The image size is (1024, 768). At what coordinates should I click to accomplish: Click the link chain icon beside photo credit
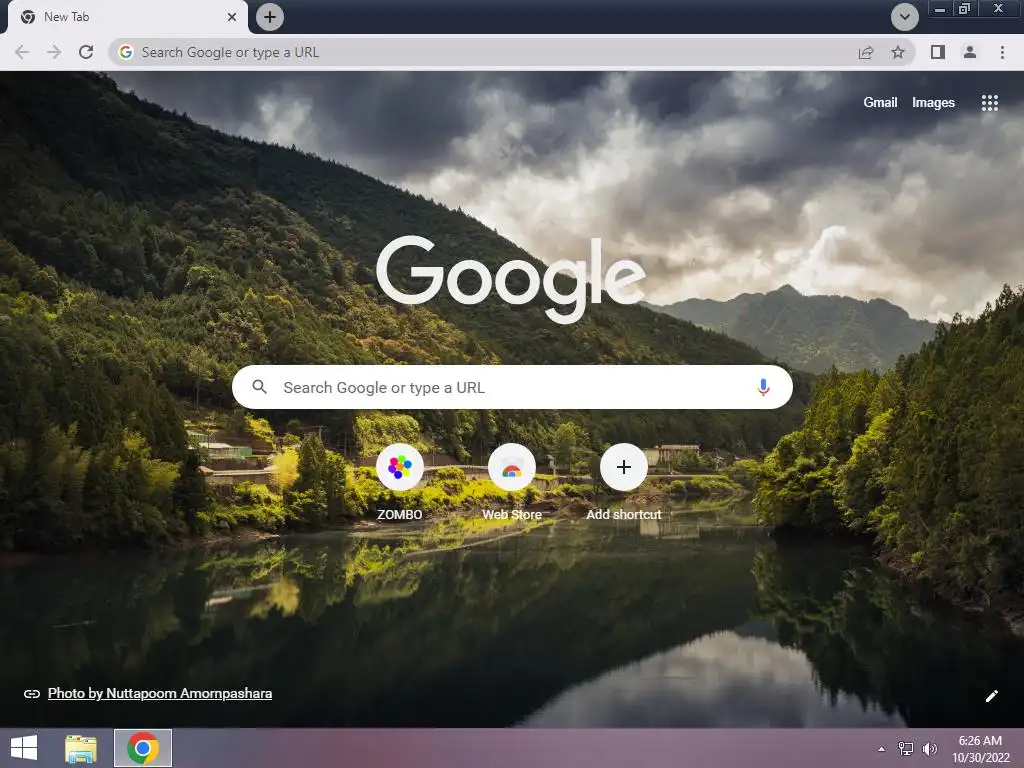(31, 694)
